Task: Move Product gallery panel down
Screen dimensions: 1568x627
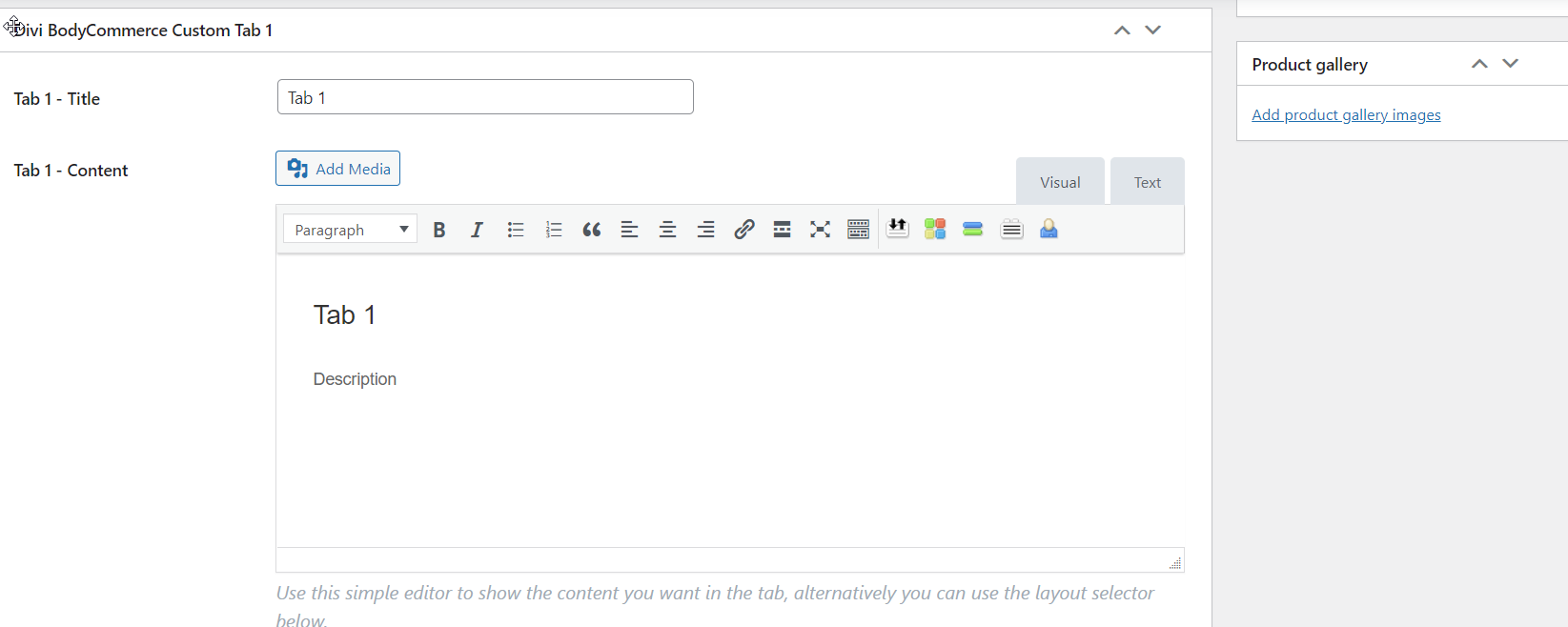Action: (1510, 64)
